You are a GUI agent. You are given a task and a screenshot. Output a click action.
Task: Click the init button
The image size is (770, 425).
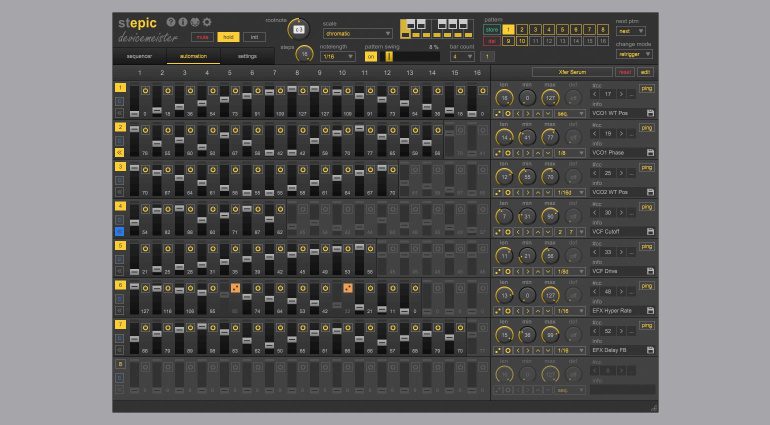click(254, 37)
